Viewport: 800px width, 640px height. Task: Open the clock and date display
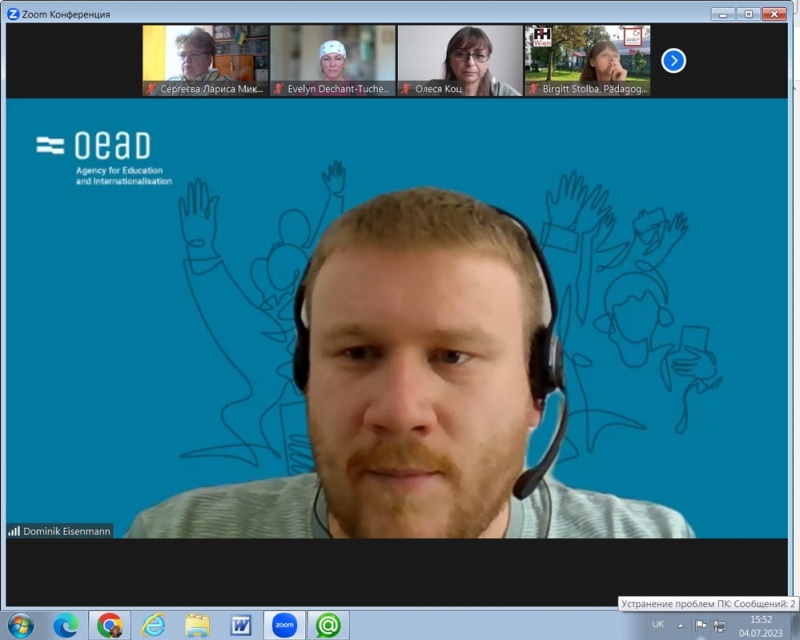(x=761, y=625)
